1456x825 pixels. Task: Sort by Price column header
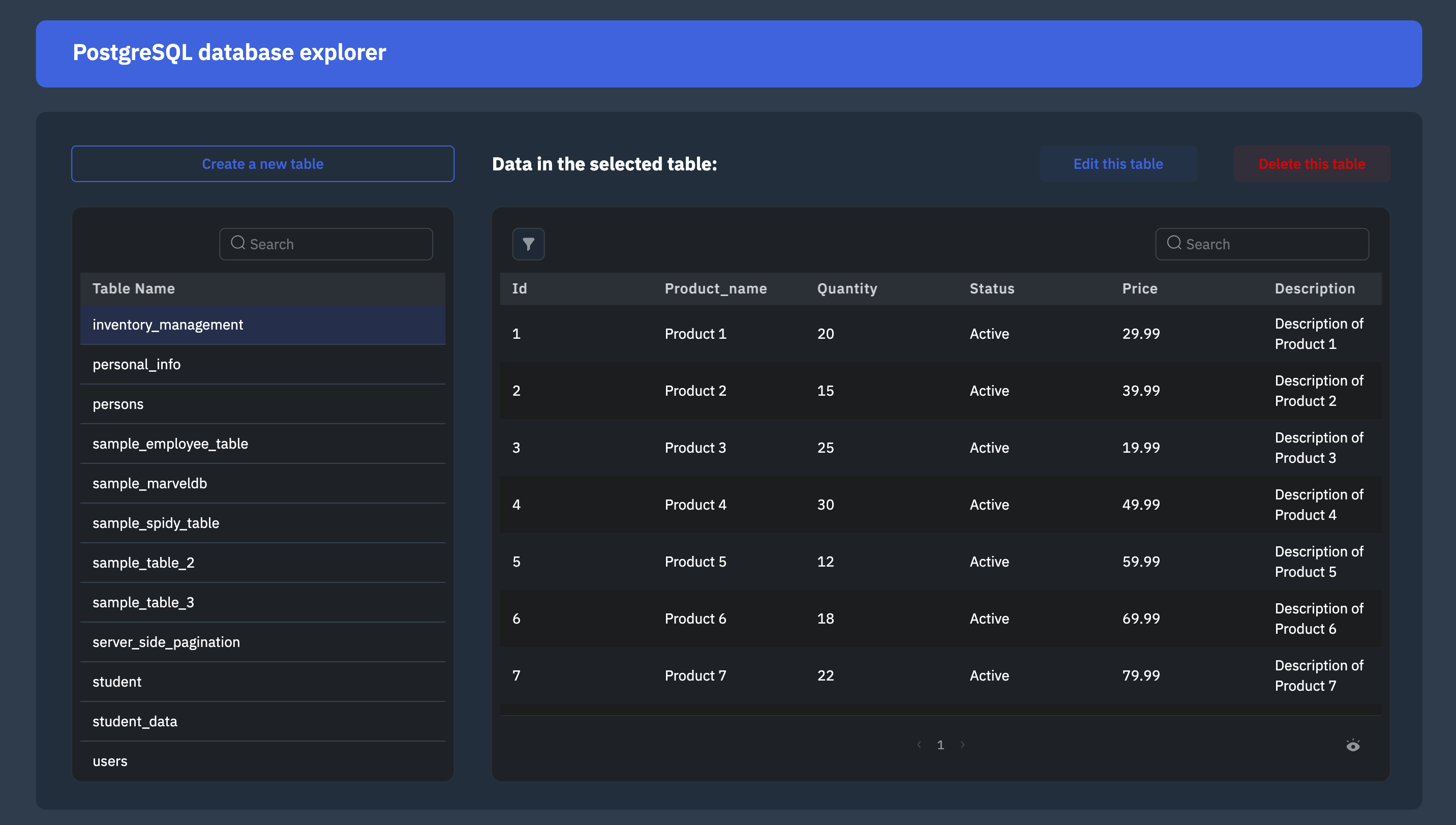(1139, 288)
